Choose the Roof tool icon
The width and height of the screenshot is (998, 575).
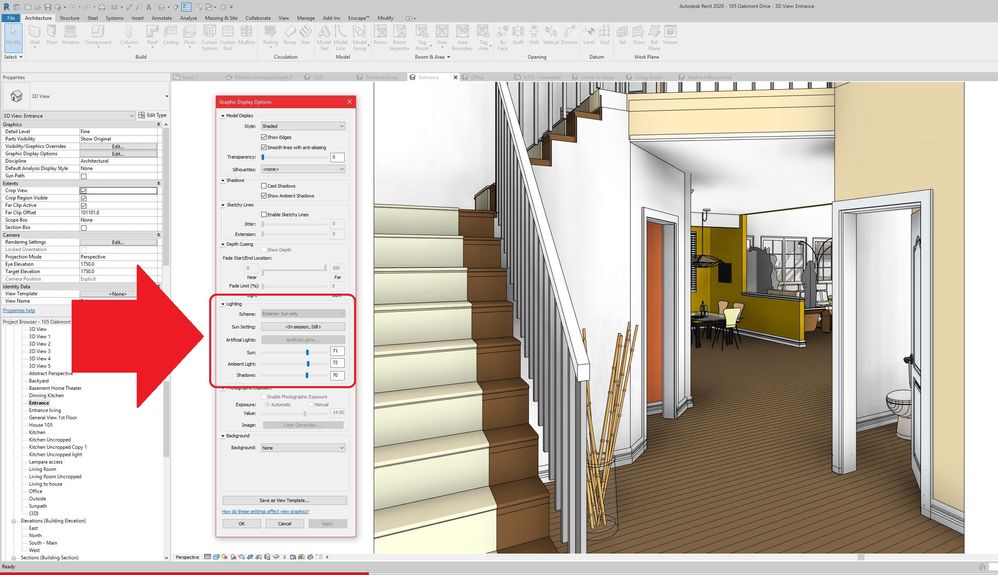coord(152,34)
